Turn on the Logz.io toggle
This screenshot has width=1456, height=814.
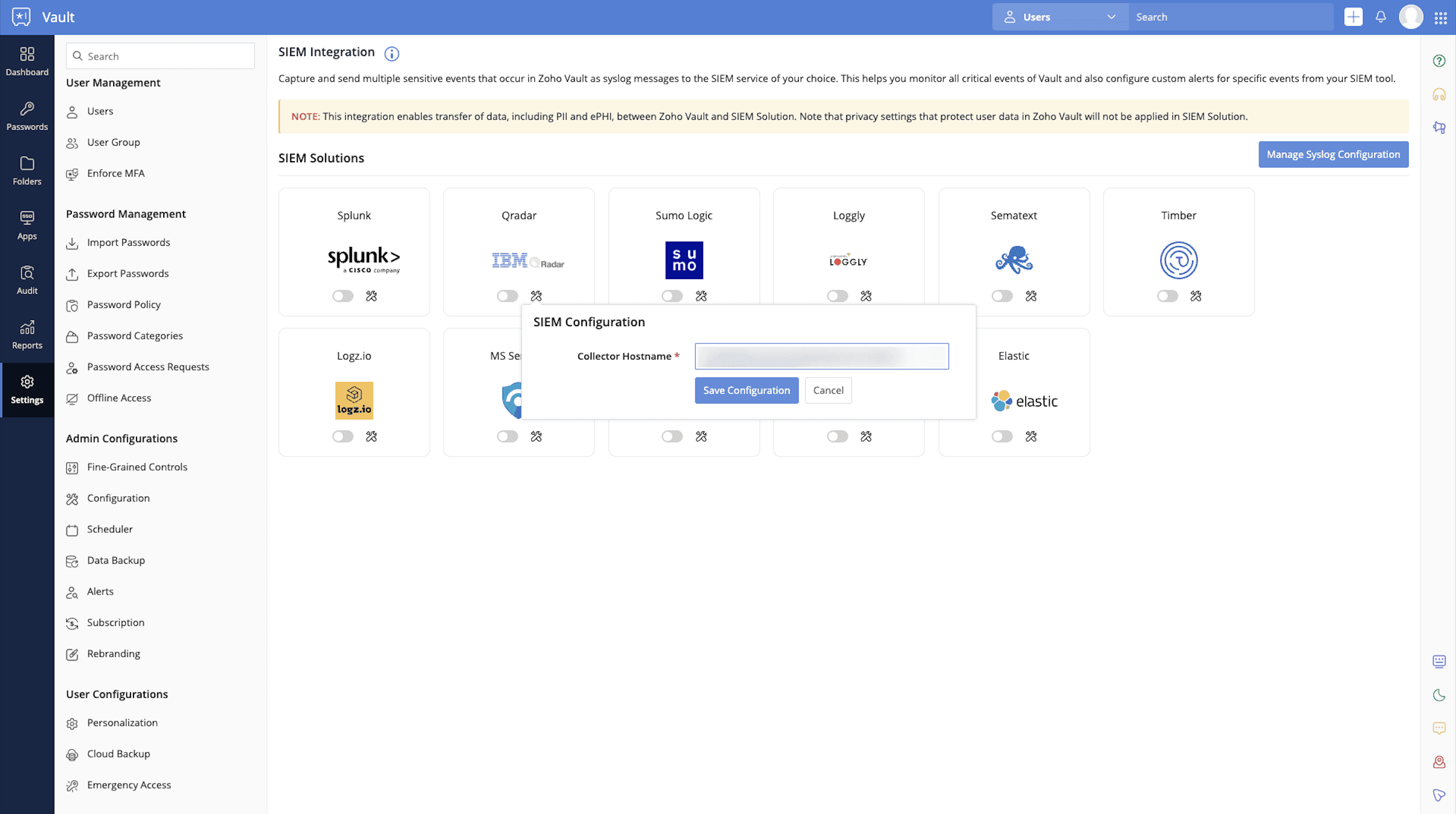(x=343, y=436)
